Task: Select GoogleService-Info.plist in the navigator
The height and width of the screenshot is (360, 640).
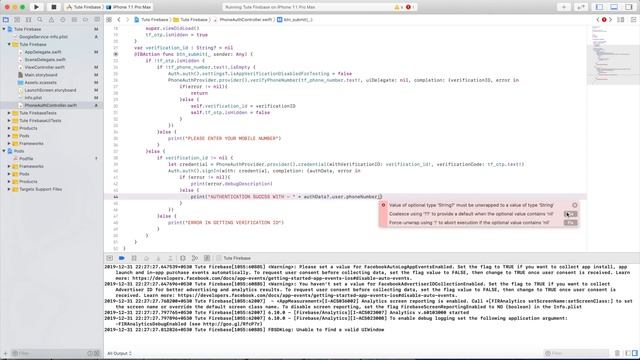Action: [x=42, y=37]
